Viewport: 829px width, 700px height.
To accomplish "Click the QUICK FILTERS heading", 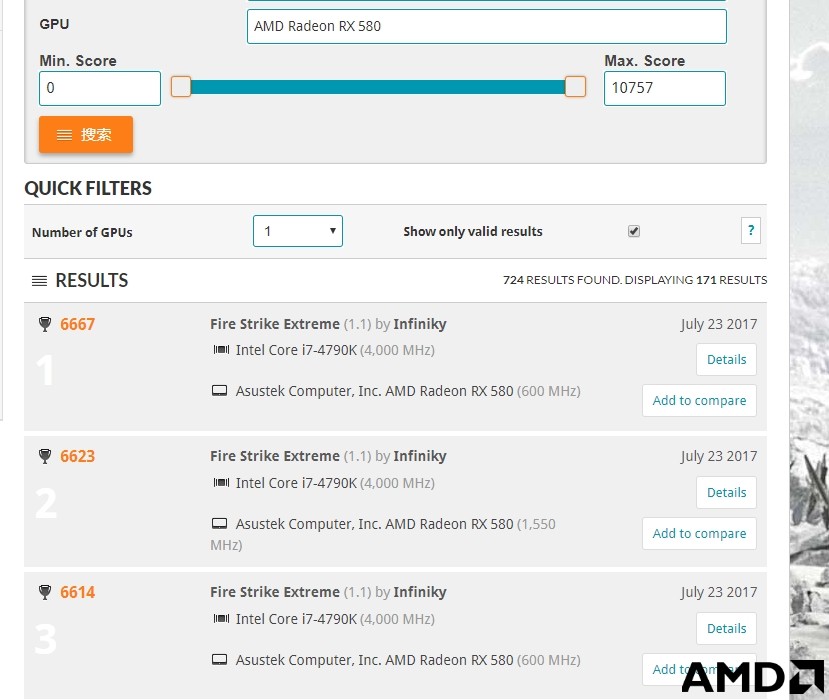I will point(88,188).
